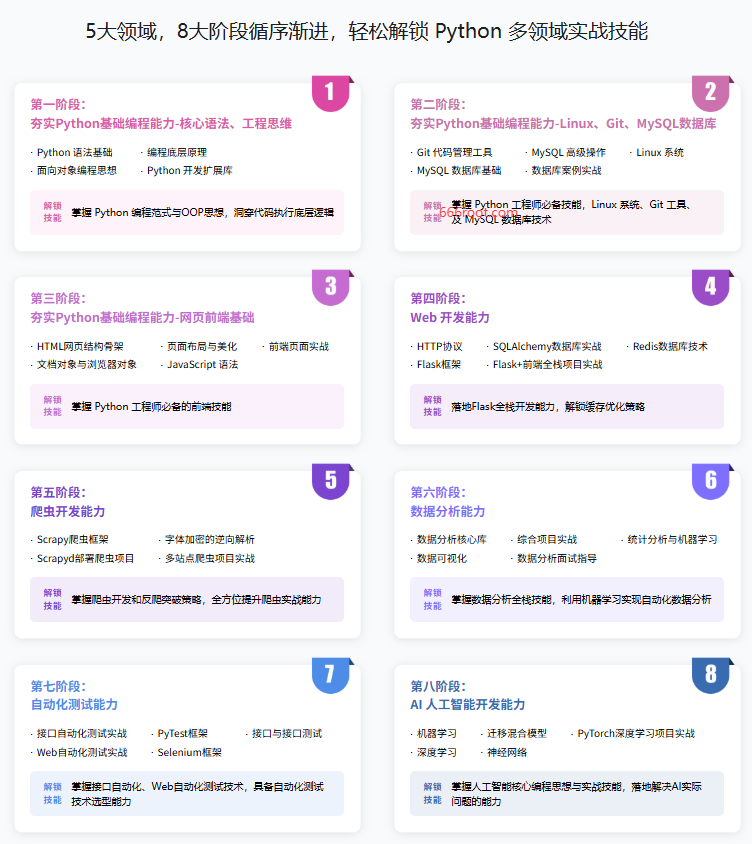The height and width of the screenshot is (844, 752).
Task: Click the pink number 1 badge
Action: pyautogui.click(x=330, y=93)
